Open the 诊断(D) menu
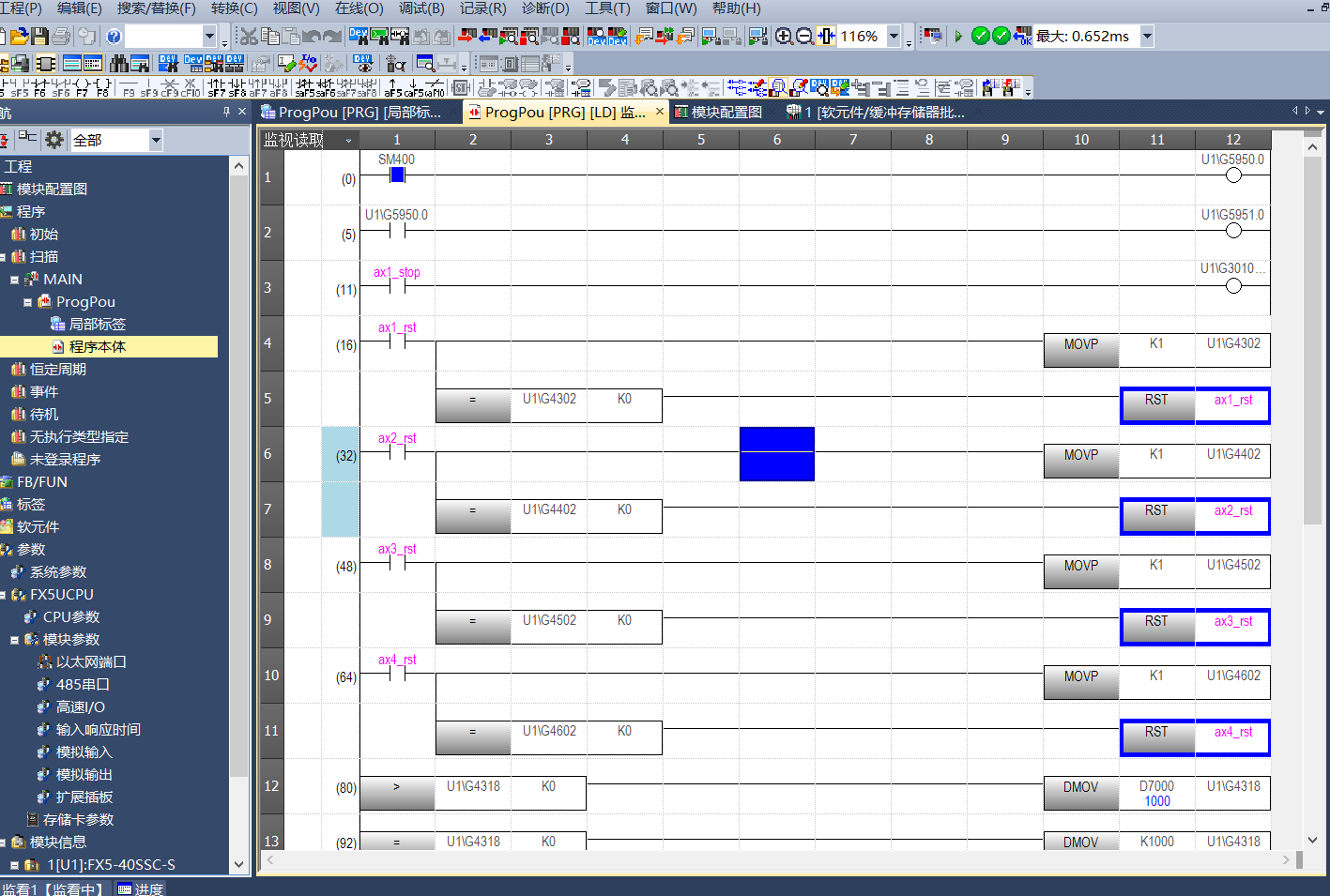The width and height of the screenshot is (1330, 896). click(x=545, y=8)
